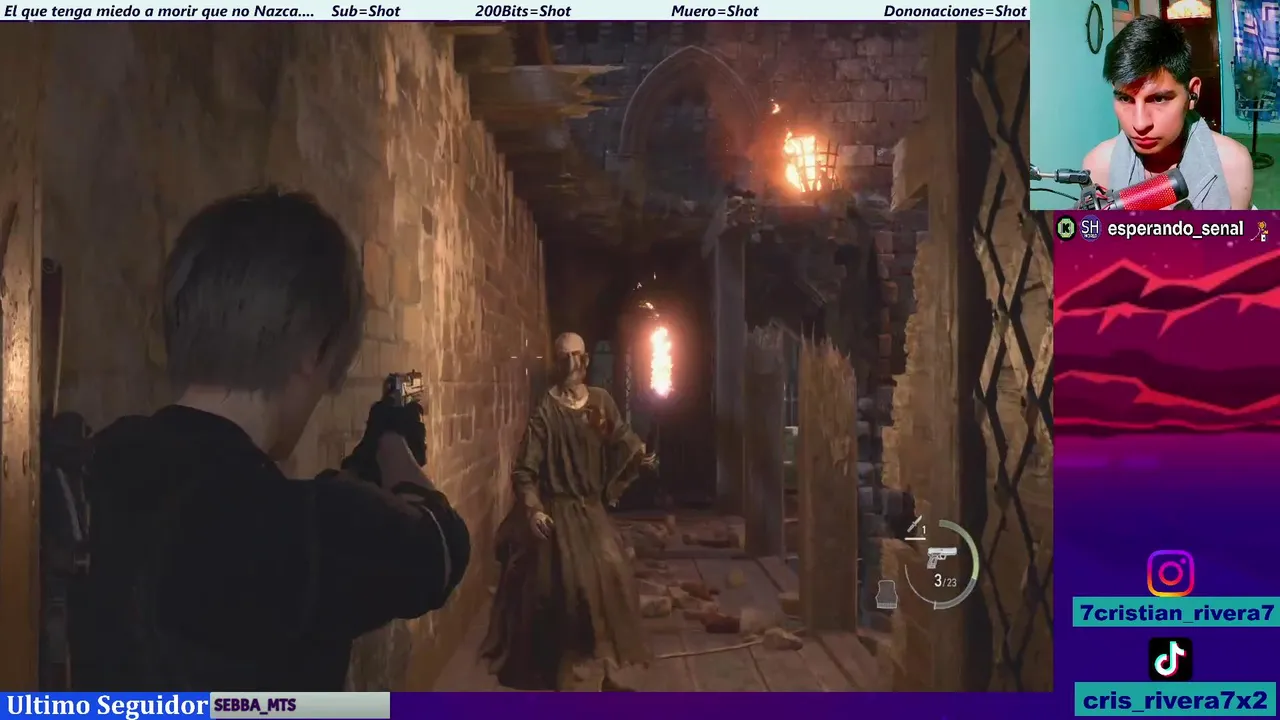This screenshot has height=720, width=1280.
Task: Click the 'Muero=Shot' banner text
Action: pos(715,11)
